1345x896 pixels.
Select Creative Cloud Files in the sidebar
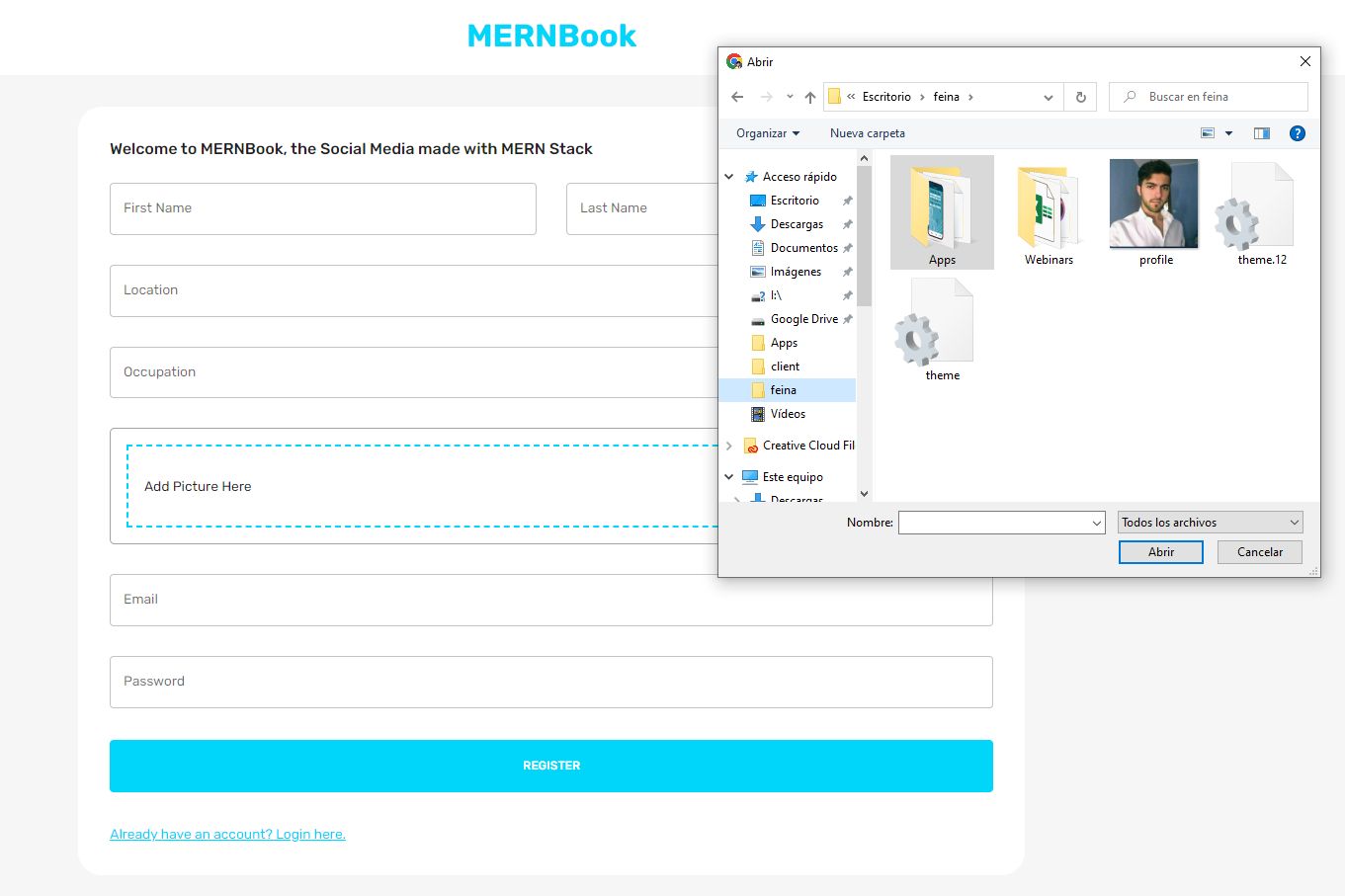pos(799,446)
